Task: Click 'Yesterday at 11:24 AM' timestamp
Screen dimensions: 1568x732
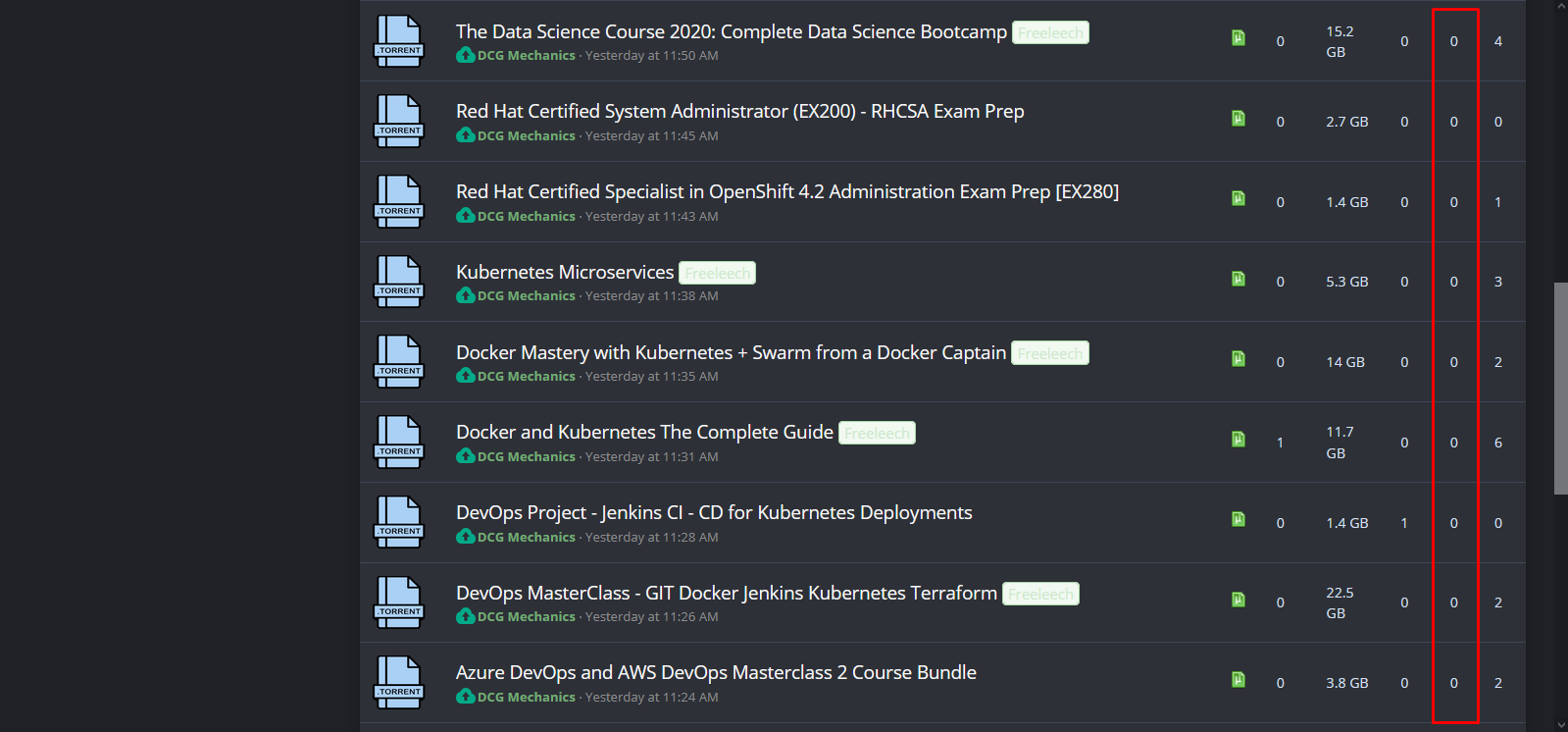Action: point(652,698)
